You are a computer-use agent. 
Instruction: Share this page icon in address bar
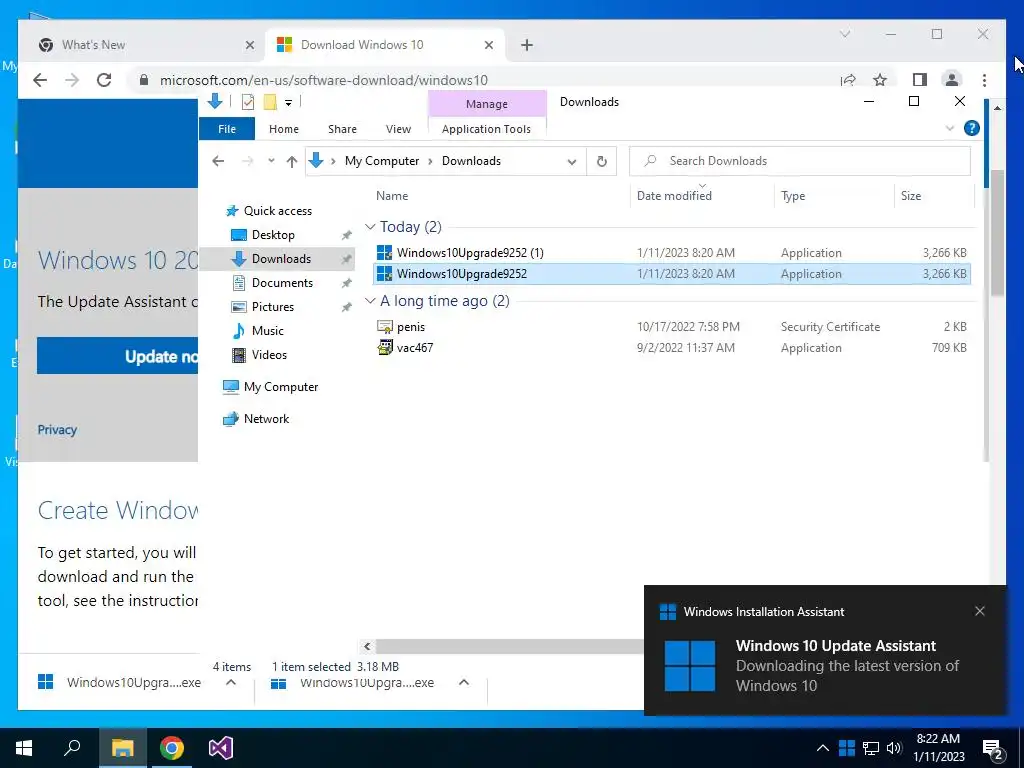(x=848, y=80)
